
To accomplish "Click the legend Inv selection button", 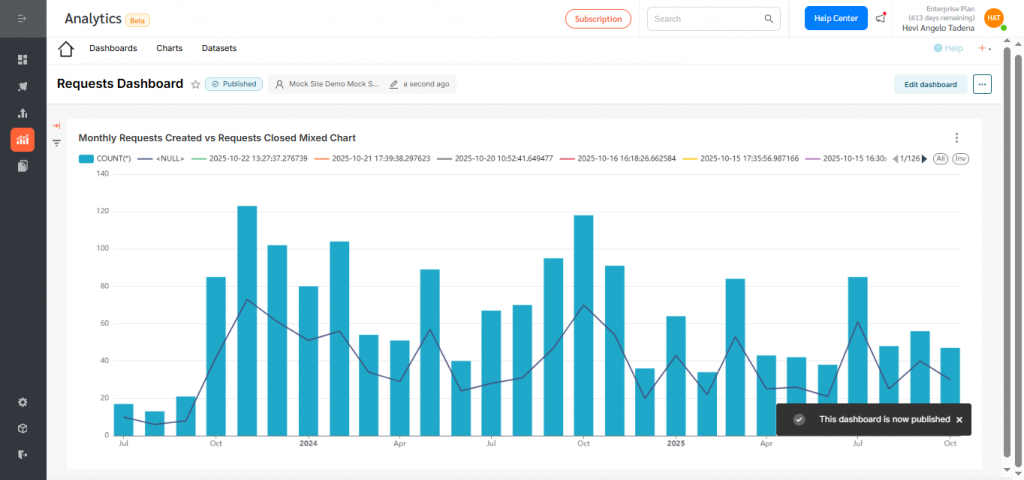I will pyautogui.click(x=960, y=158).
